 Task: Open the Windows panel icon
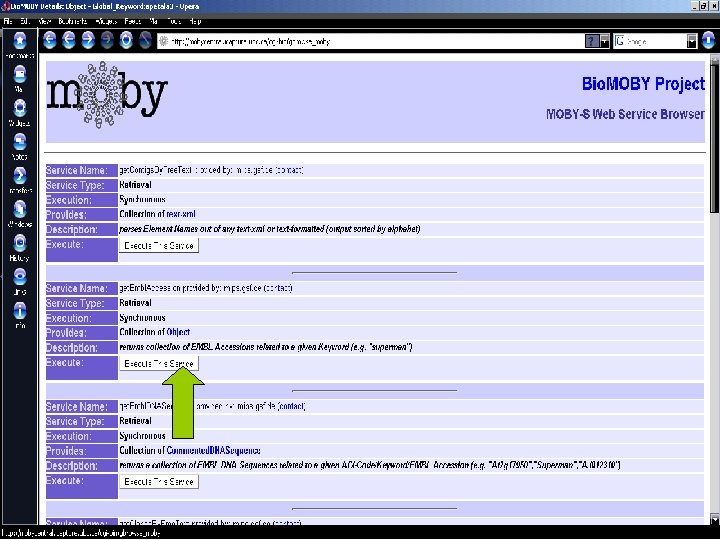click(x=19, y=209)
